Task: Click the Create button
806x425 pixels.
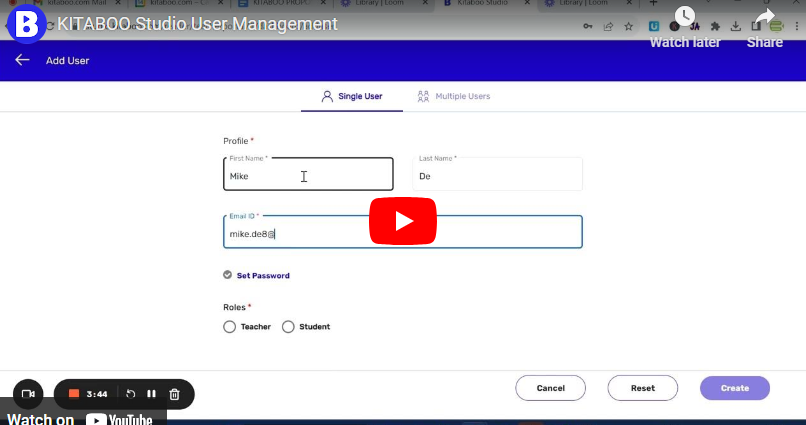Action: point(735,388)
